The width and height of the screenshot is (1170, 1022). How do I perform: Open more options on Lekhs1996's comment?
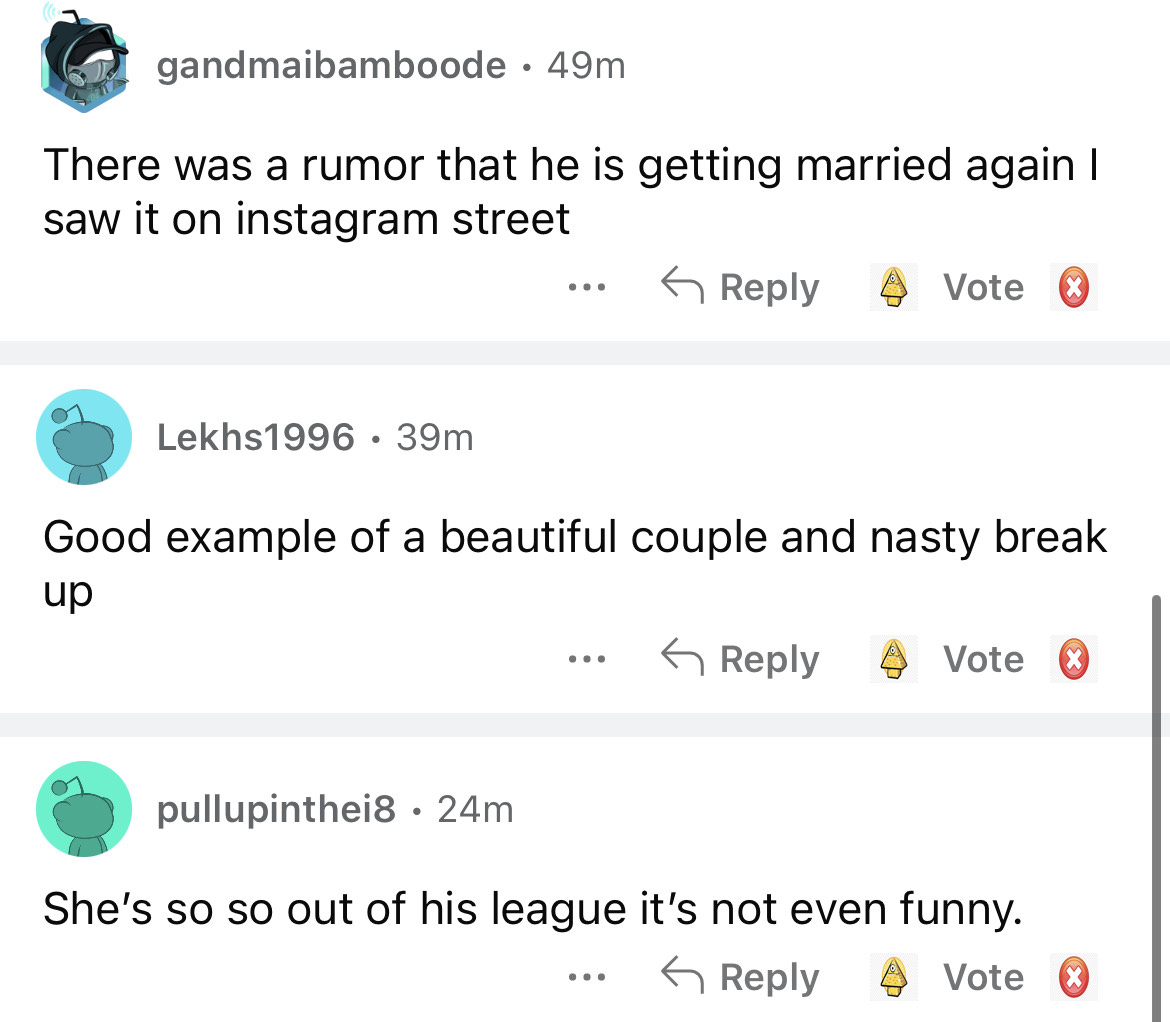pyautogui.click(x=581, y=660)
